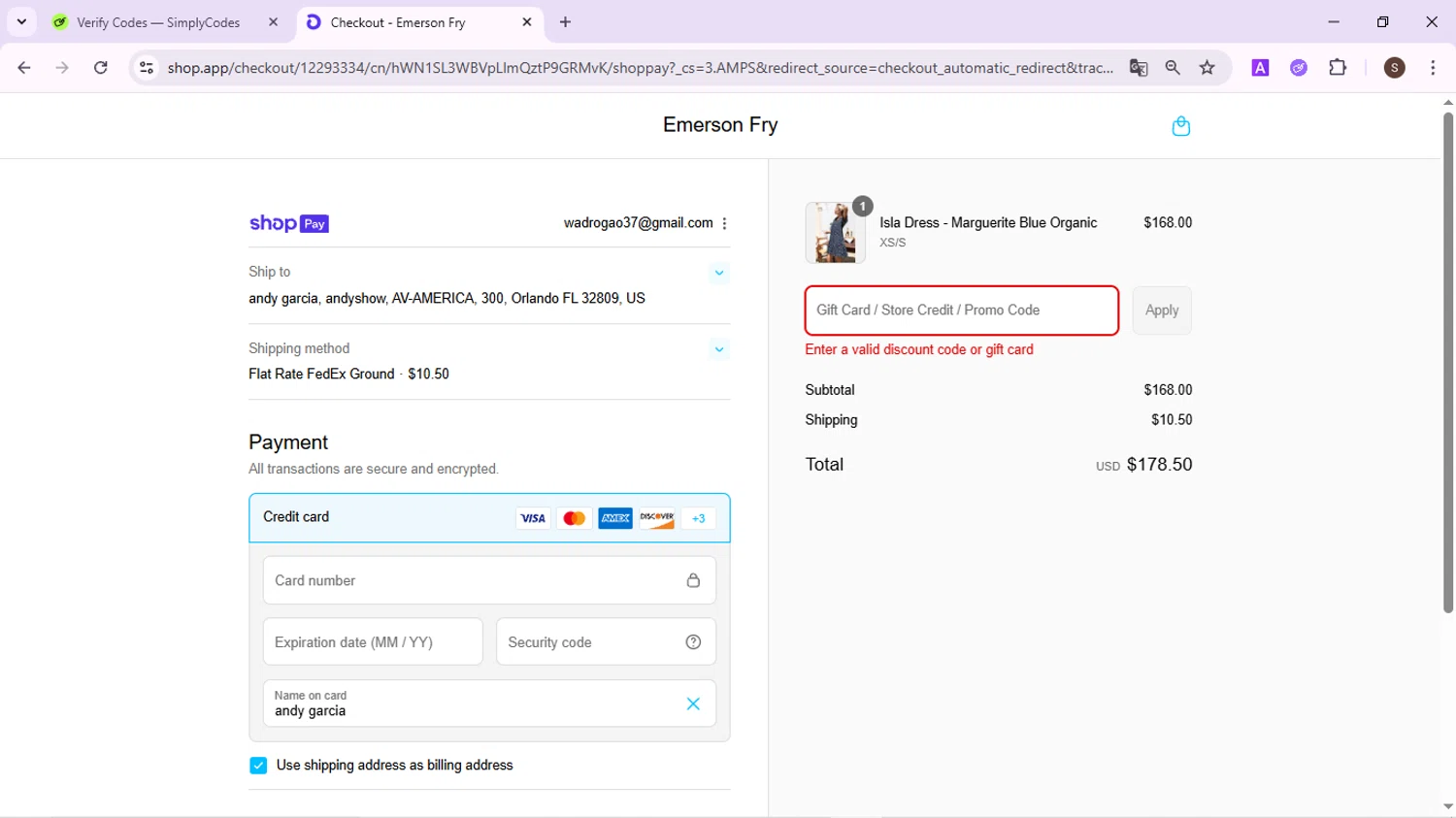Click the Shop Pay logo
Image resolution: width=1456 pixels, height=818 pixels.
tap(289, 223)
